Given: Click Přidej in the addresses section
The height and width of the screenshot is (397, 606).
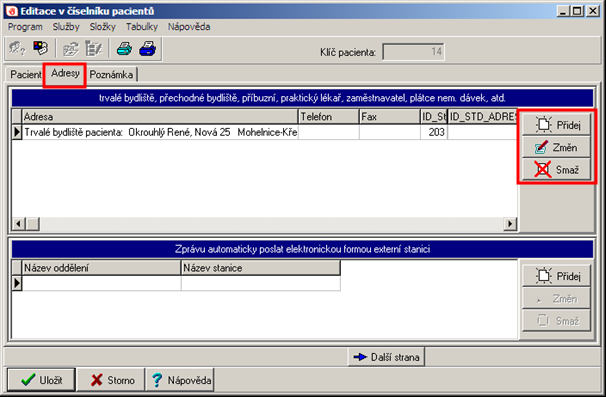Looking at the screenshot, I should [557, 125].
